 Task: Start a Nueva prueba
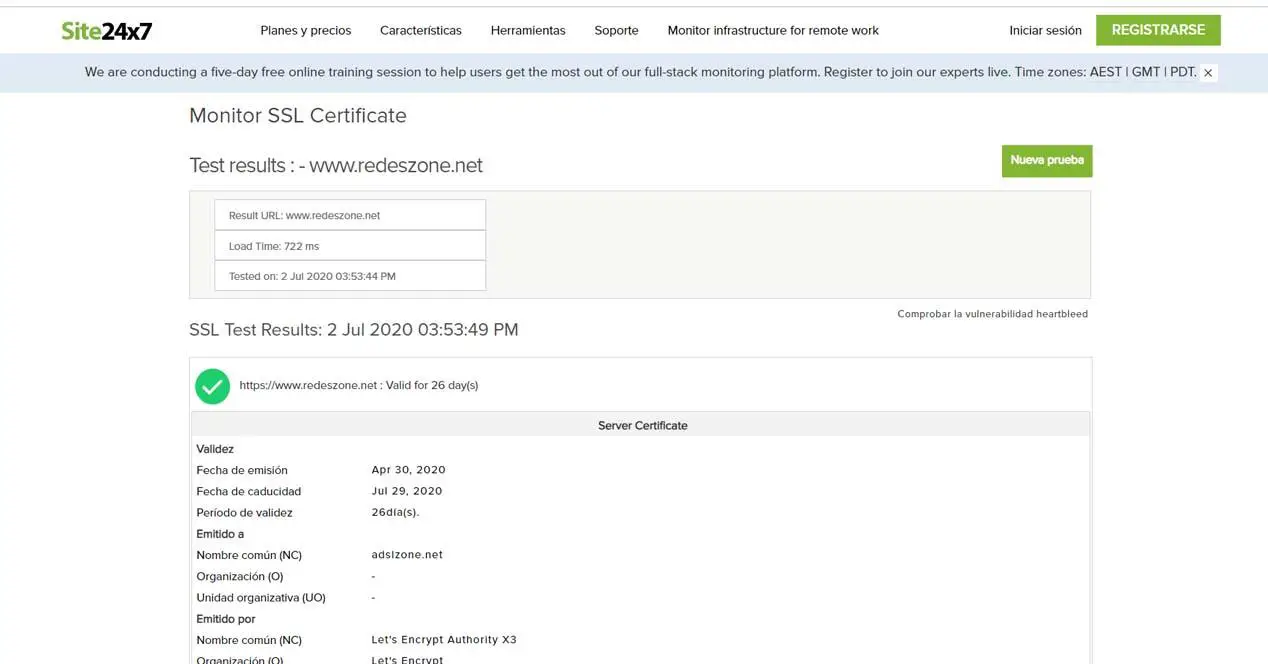(x=1047, y=161)
